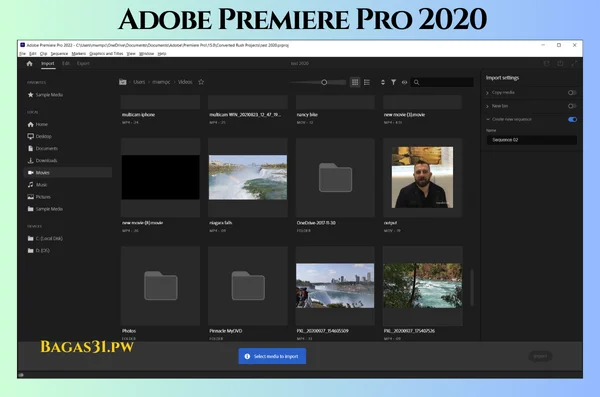Screen dimensions: 600x397
Task: Click the sequence Name input field
Action: (x=532, y=140)
